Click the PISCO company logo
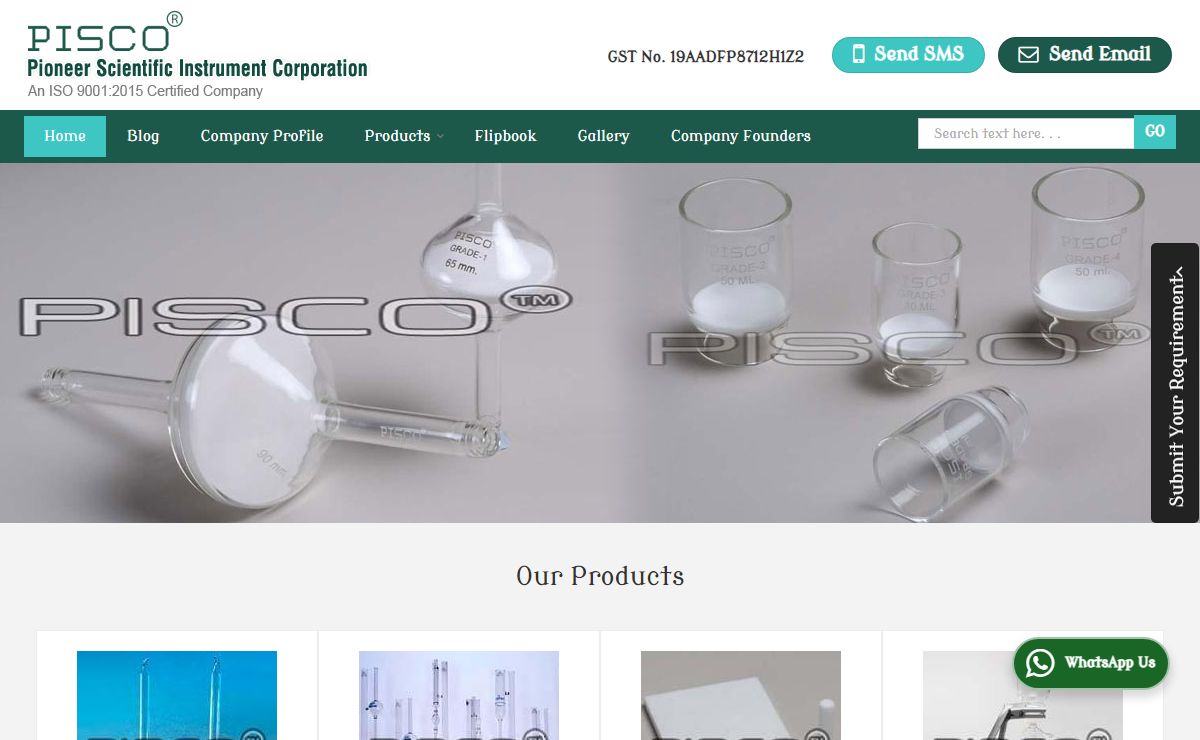 pyautogui.click(x=197, y=55)
